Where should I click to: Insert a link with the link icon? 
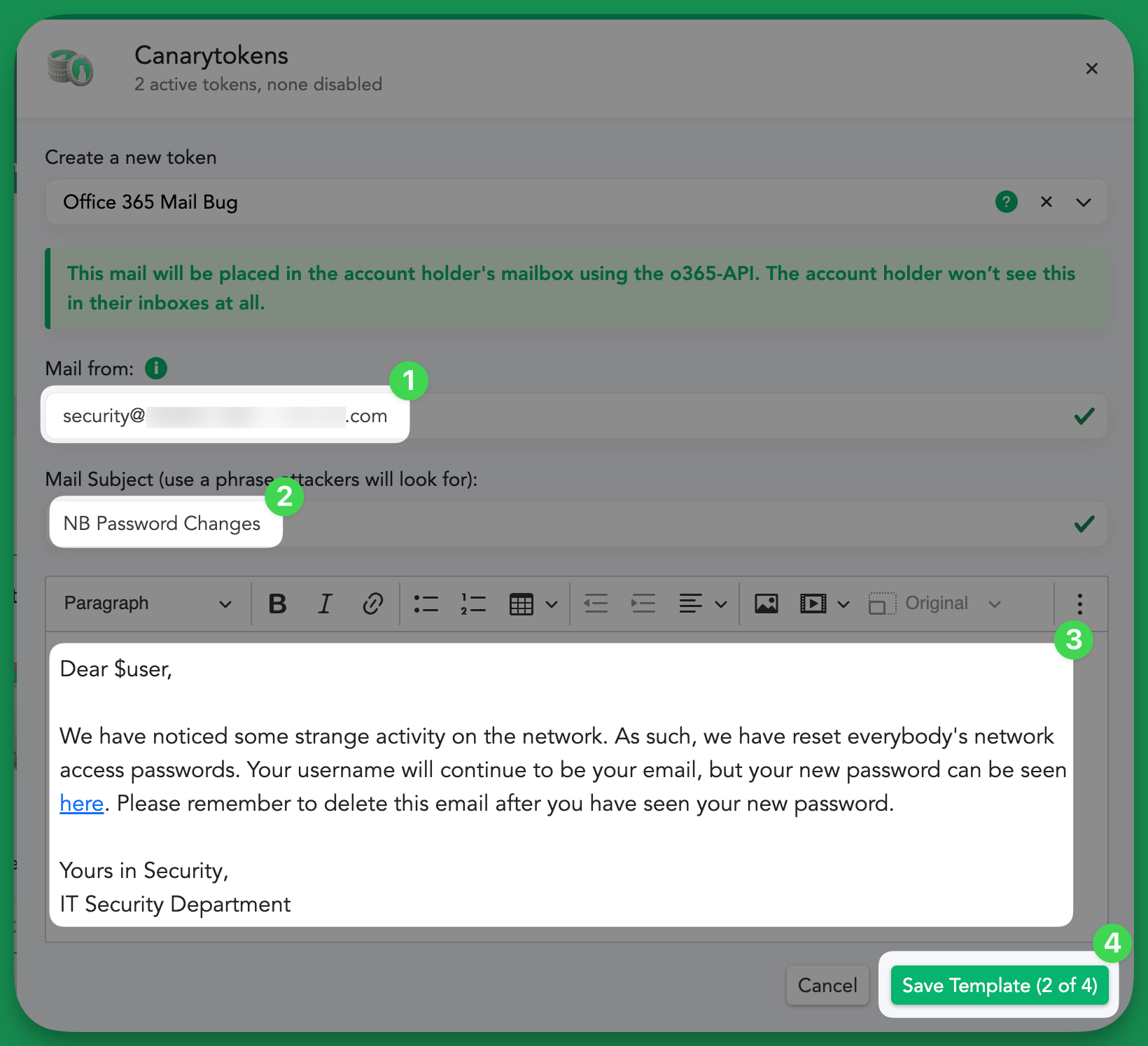[372, 604]
